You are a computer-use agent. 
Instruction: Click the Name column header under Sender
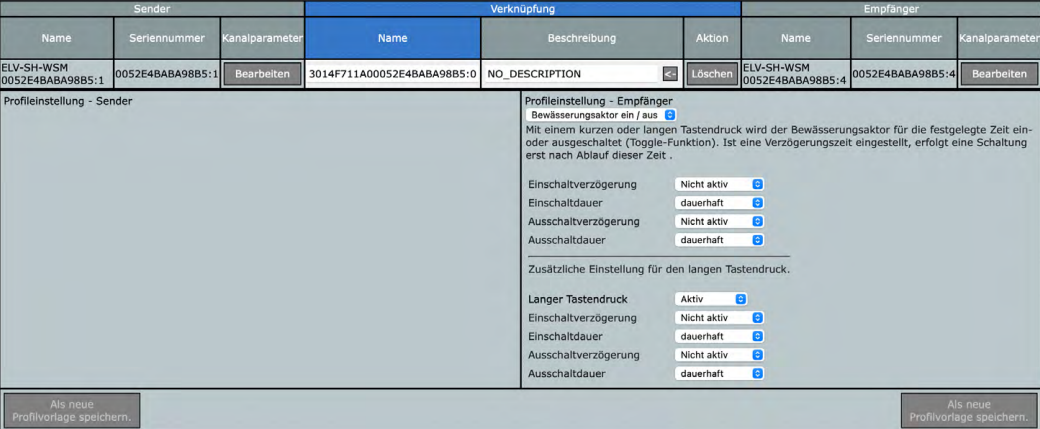[x=56, y=38]
